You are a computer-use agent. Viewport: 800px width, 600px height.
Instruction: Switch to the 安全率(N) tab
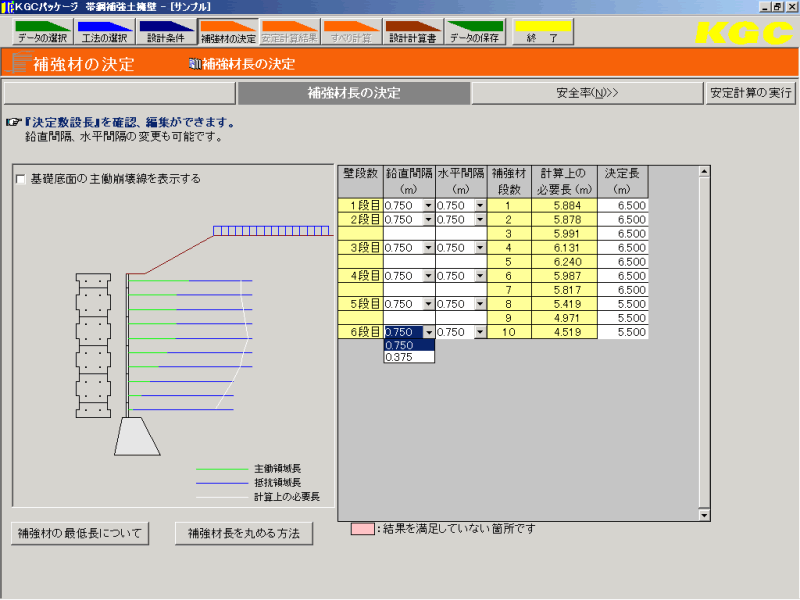tap(587, 92)
